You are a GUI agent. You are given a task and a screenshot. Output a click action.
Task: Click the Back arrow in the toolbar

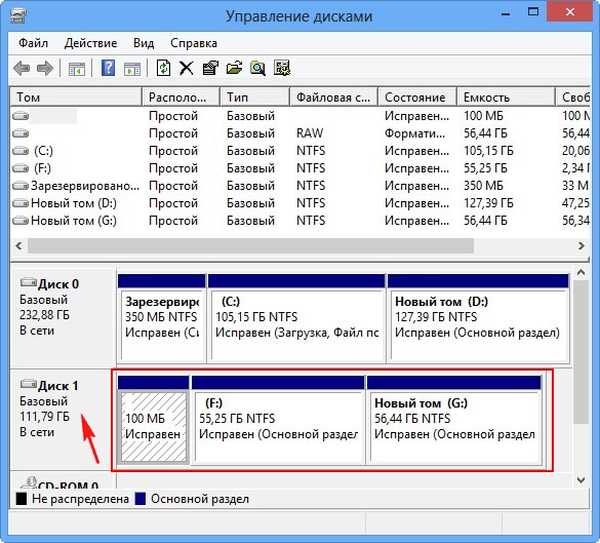point(21,68)
